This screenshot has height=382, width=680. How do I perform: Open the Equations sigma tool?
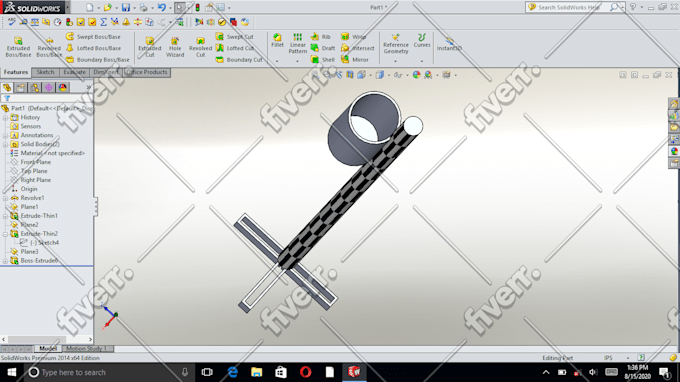click(x=103, y=22)
